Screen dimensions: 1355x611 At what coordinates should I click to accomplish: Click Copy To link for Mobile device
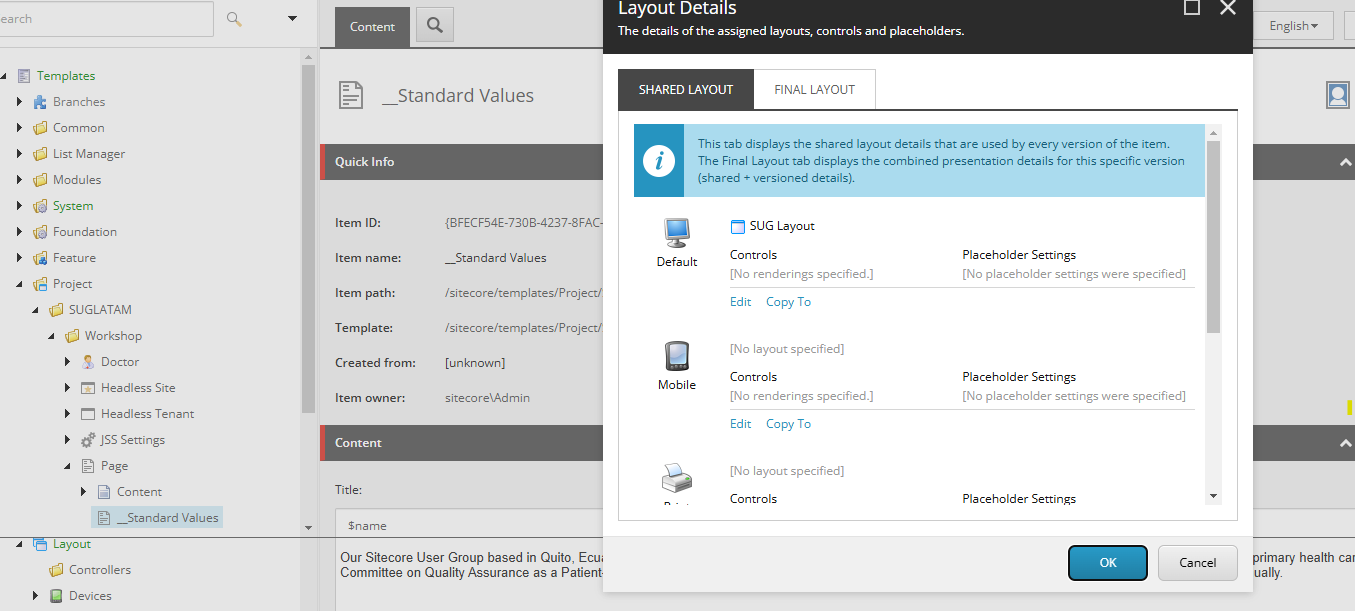click(x=788, y=424)
